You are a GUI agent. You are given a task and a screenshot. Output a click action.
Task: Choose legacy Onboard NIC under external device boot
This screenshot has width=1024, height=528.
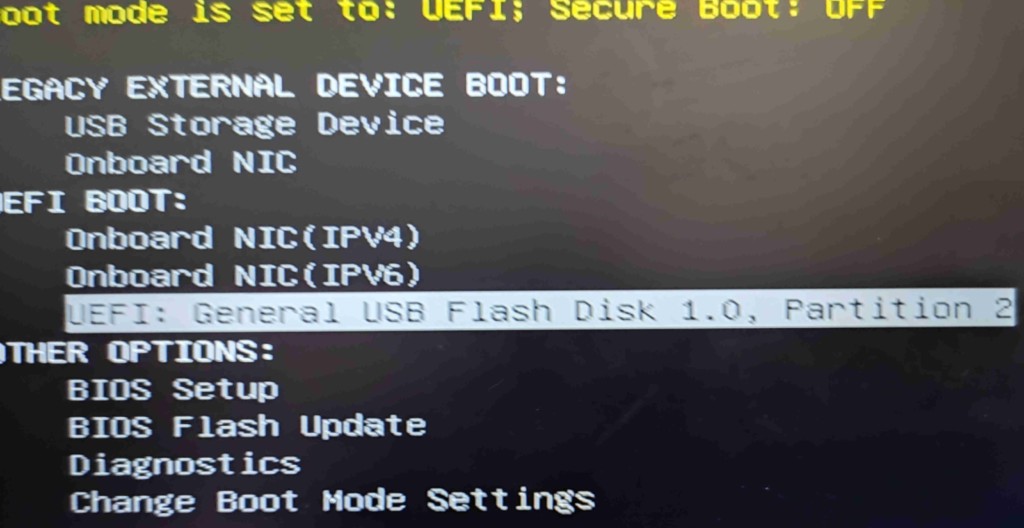coord(182,163)
